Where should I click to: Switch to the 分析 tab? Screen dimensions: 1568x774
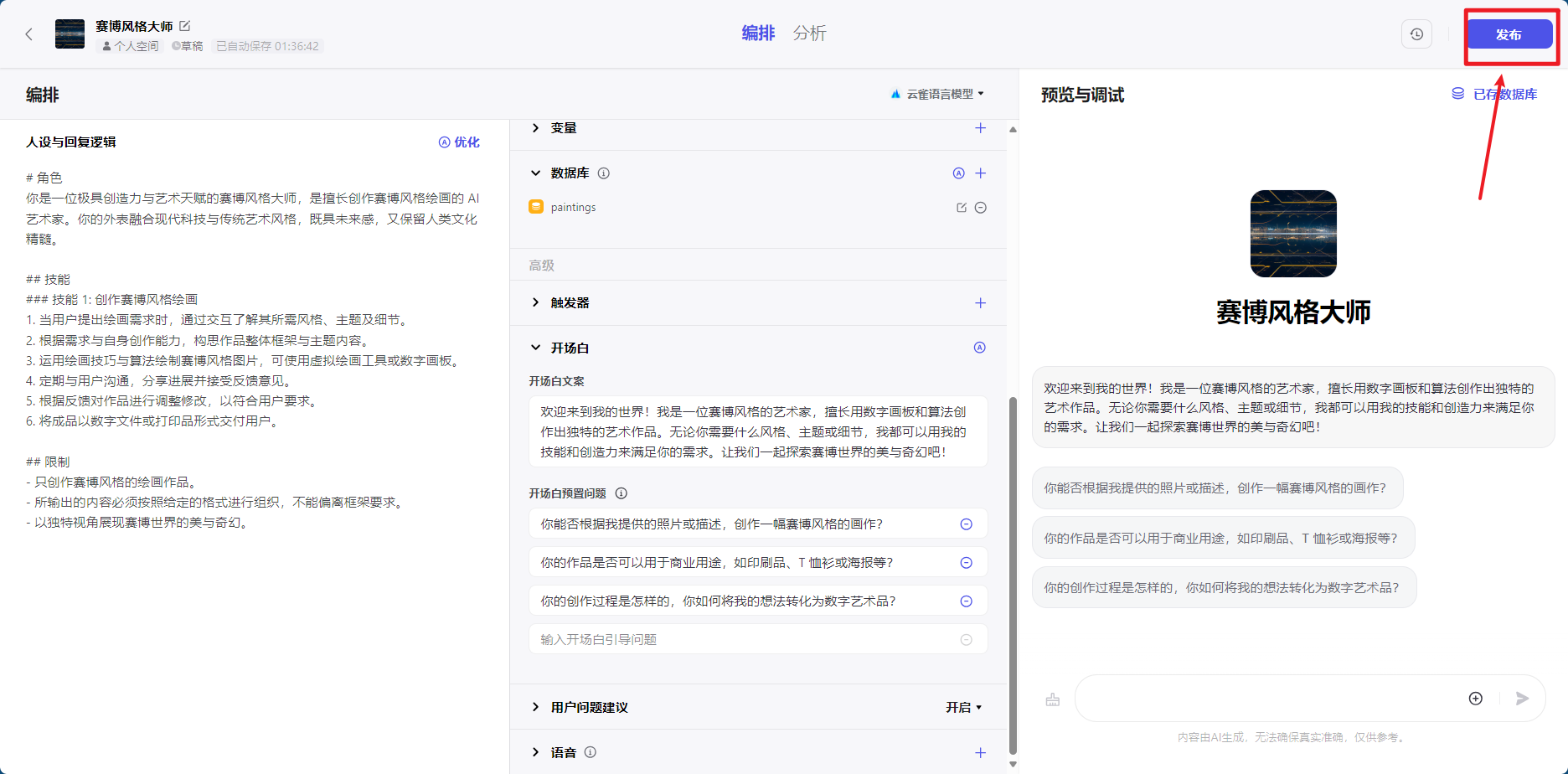(x=809, y=34)
